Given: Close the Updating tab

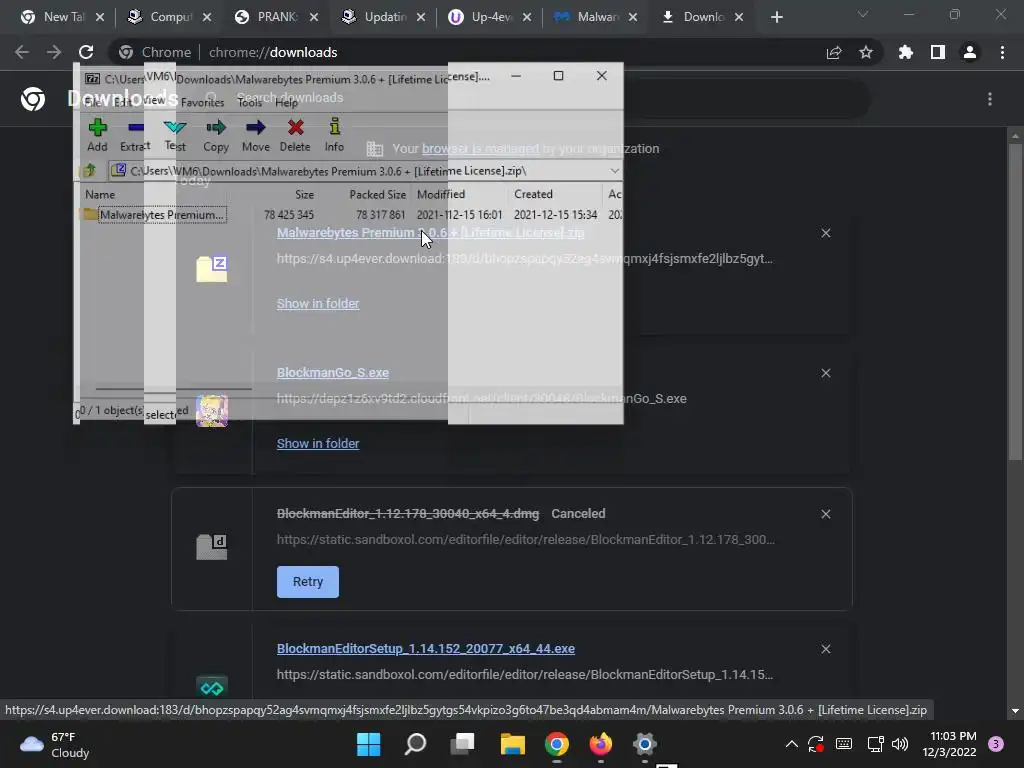Looking at the screenshot, I should click(x=421, y=17).
